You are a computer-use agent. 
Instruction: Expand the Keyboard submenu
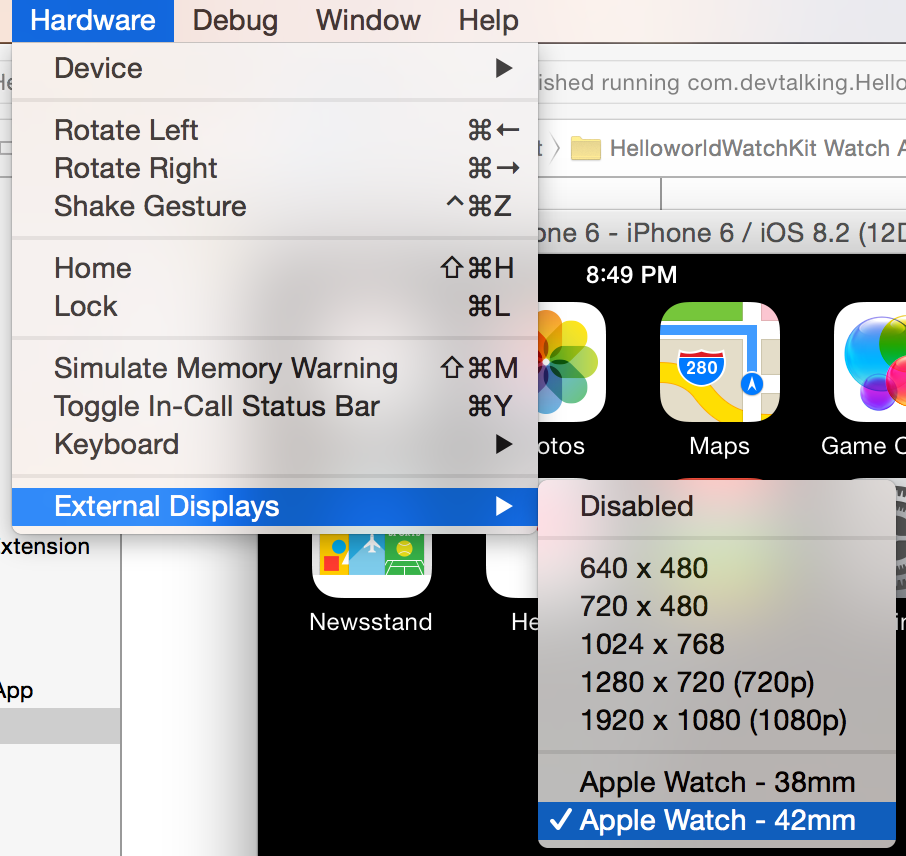pos(275,444)
